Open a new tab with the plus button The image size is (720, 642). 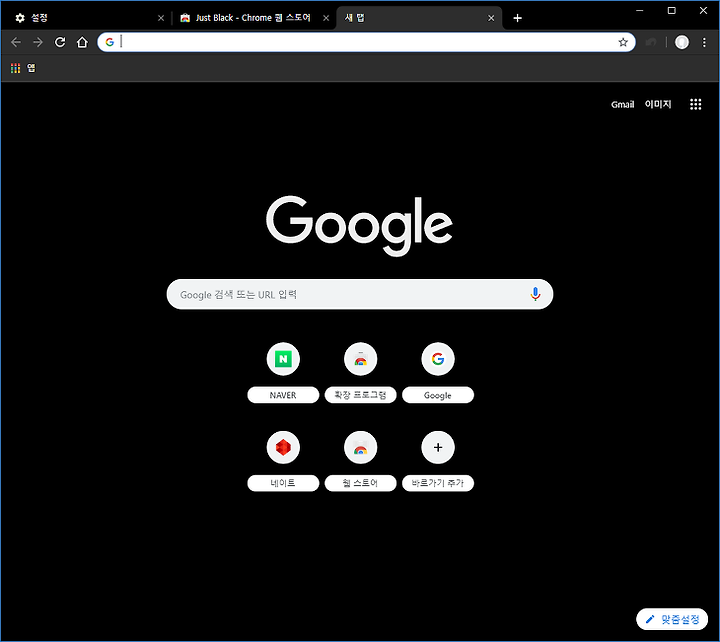(x=518, y=18)
